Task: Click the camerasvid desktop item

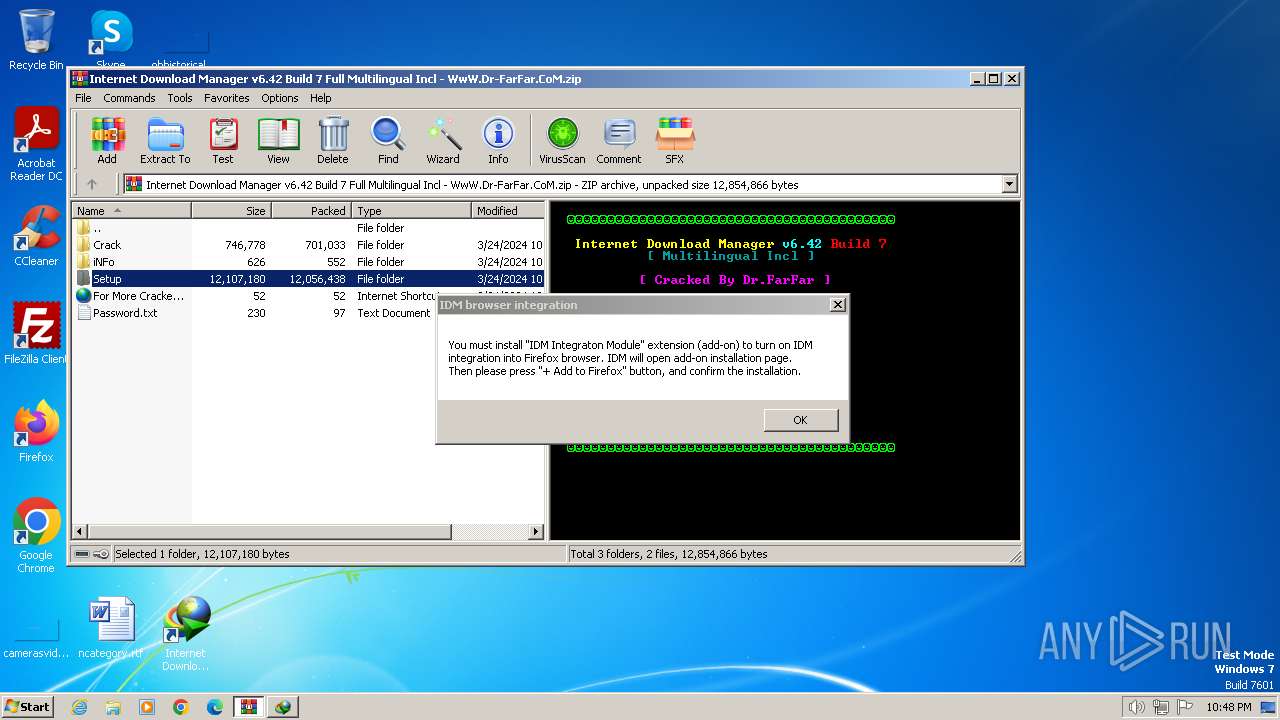Action: pyautogui.click(x=36, y=638)
